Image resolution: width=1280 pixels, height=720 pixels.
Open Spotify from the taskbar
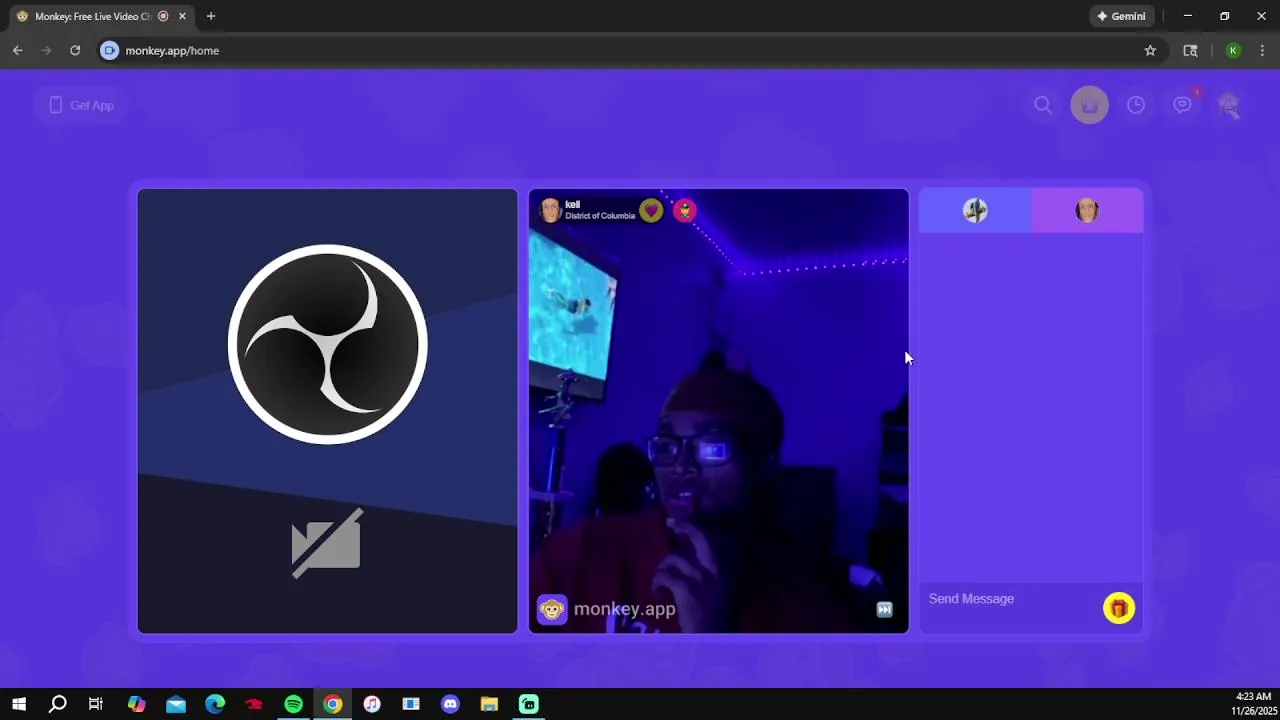[293, 704]
